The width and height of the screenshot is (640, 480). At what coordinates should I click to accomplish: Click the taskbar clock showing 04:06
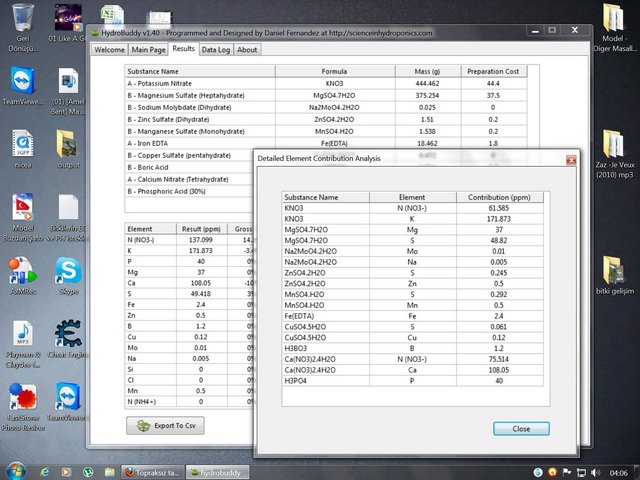click(x=618, y=473)
